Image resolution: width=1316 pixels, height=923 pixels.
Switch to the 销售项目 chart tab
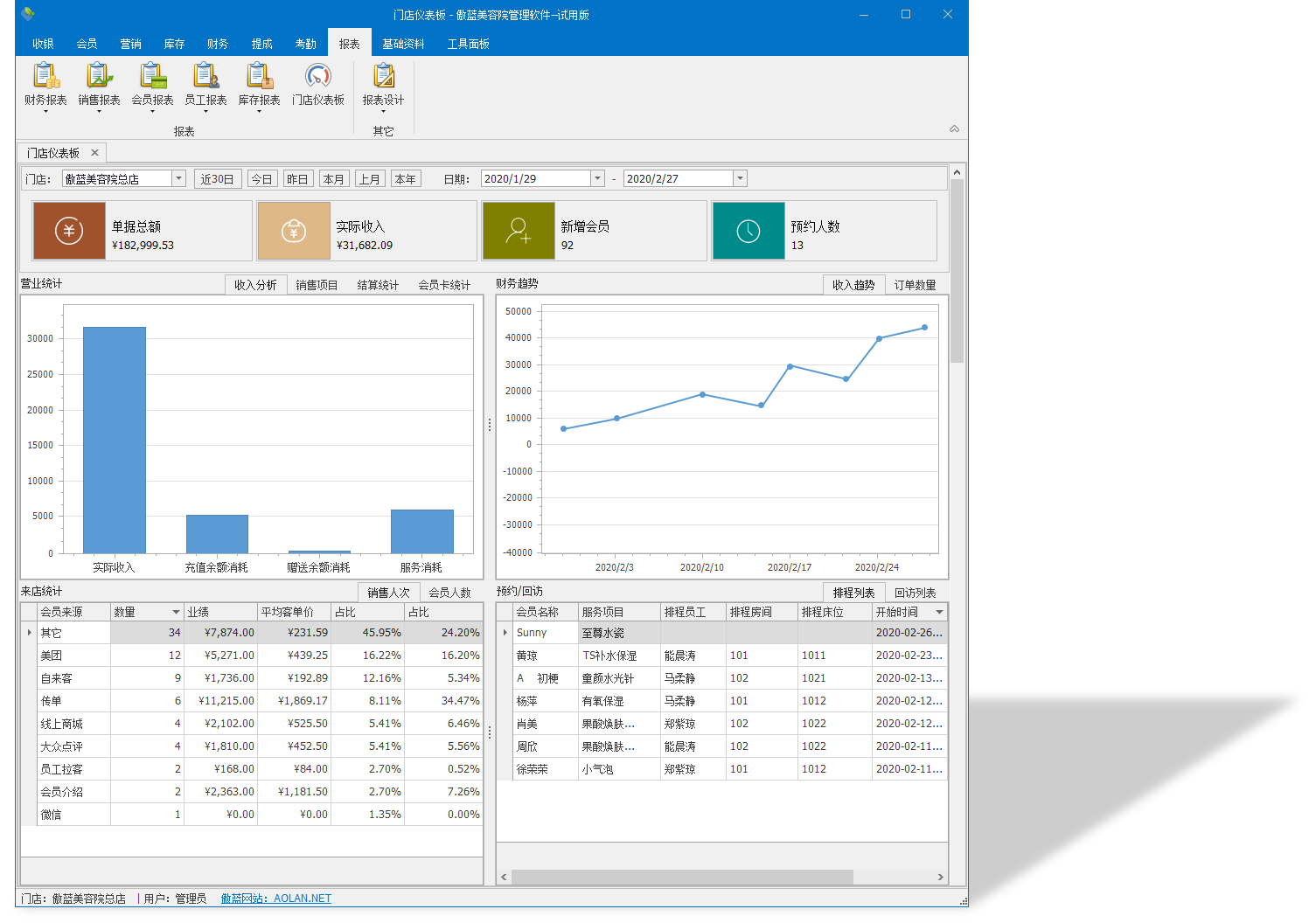317,285
